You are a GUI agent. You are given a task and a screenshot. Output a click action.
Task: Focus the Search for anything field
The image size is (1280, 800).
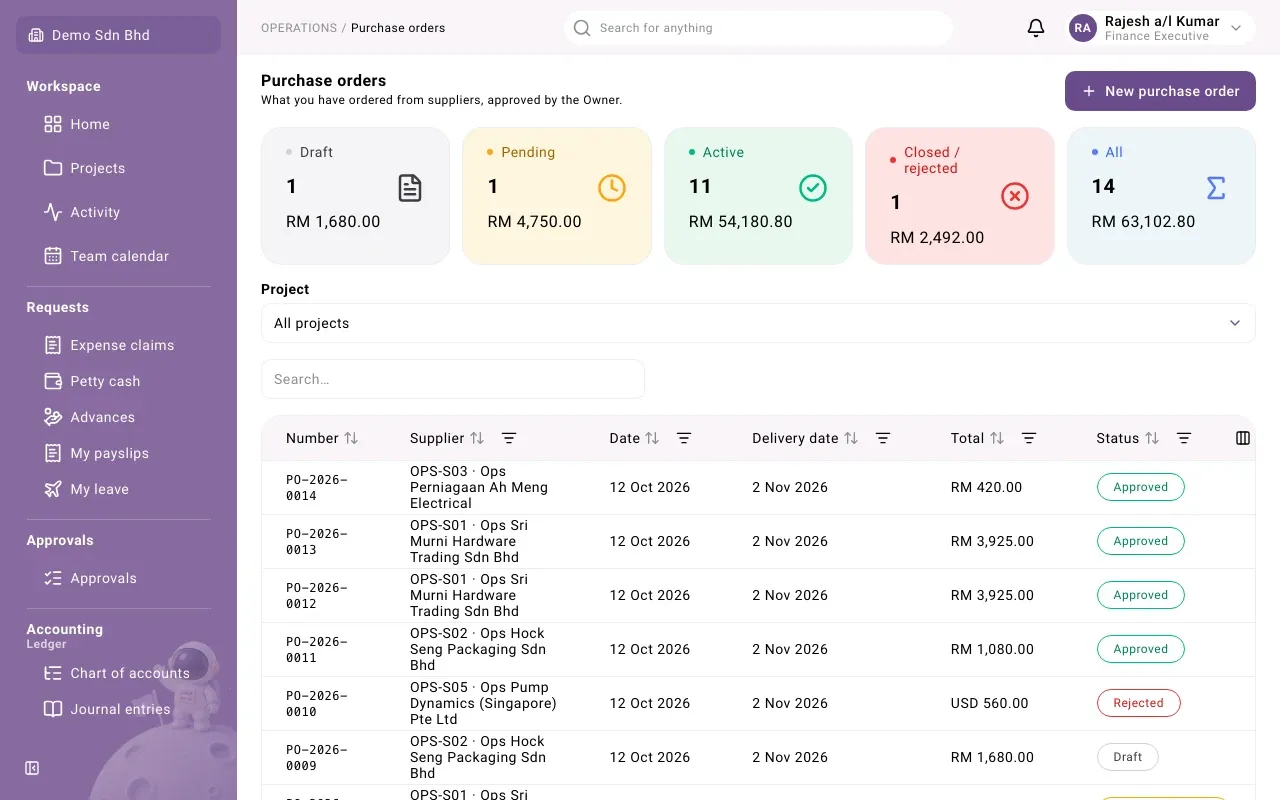coord(758,28)
